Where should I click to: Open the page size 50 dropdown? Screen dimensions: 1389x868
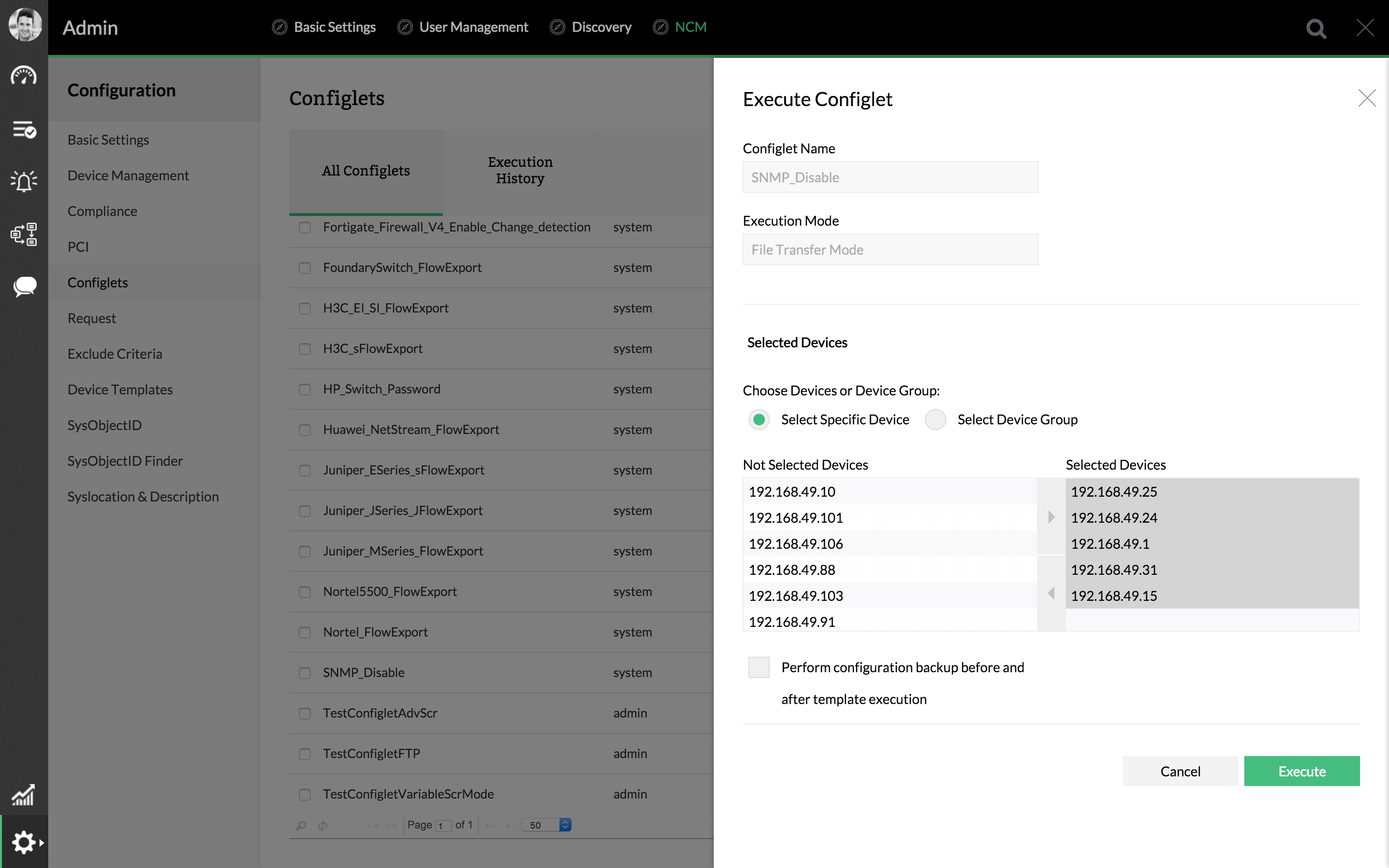coord(546,825)
